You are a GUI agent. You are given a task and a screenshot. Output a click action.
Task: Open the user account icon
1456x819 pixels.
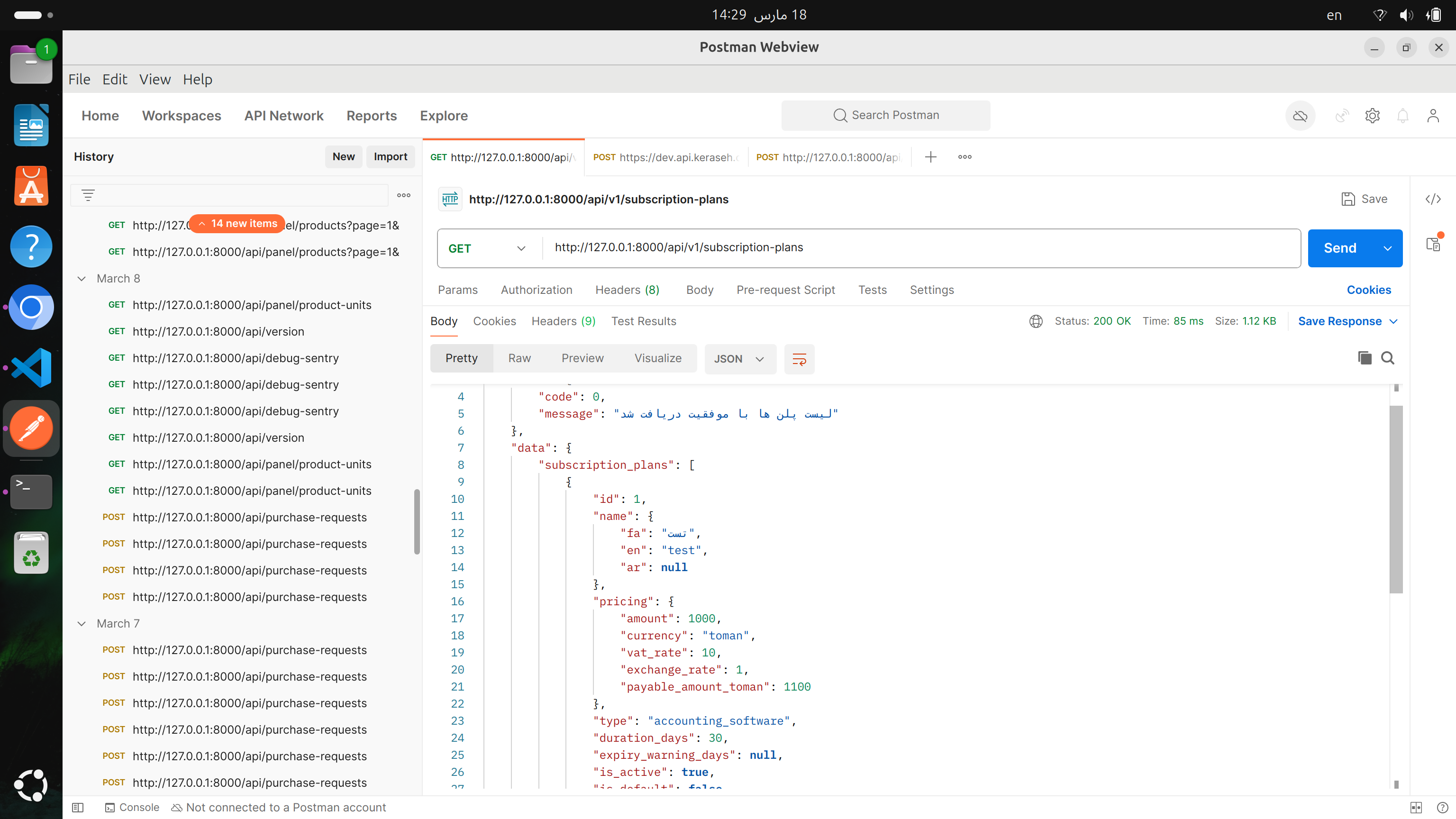click(x=1433, y=116)
